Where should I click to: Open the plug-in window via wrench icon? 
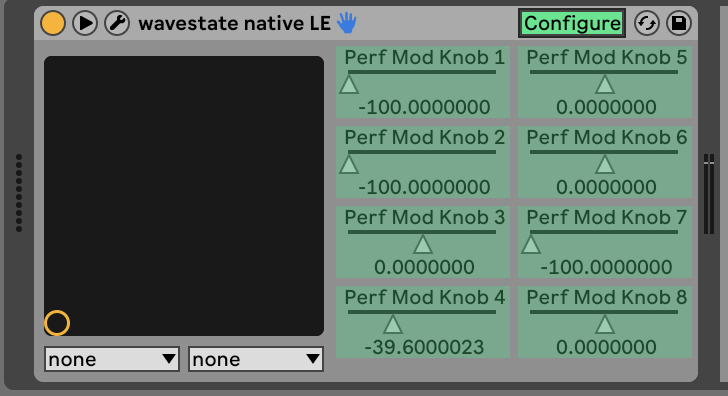tap(117, 23)
